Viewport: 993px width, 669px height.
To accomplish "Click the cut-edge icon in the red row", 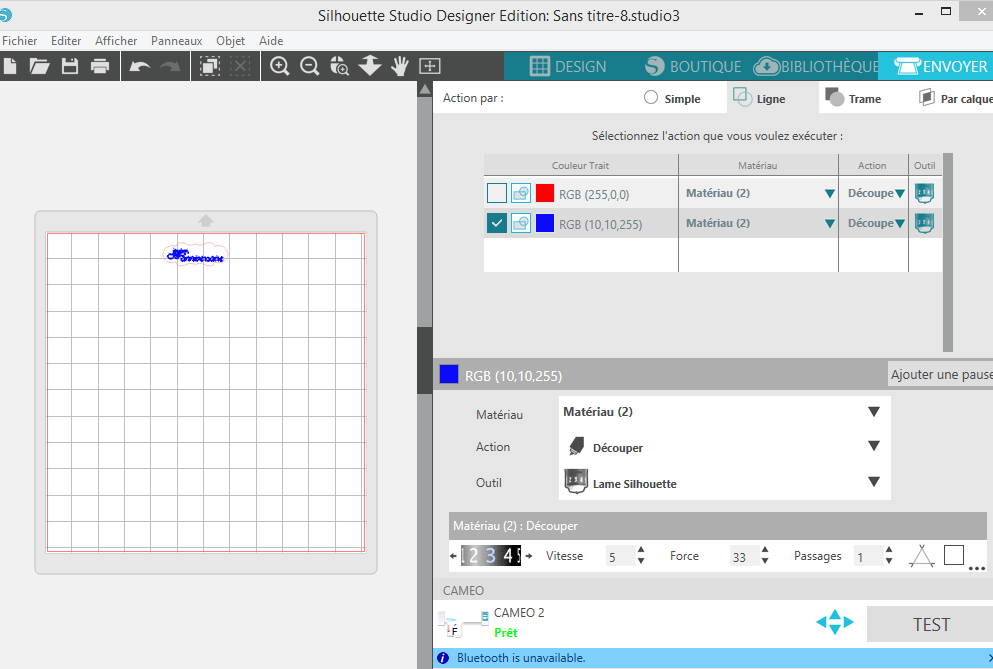I will (521, 193).
